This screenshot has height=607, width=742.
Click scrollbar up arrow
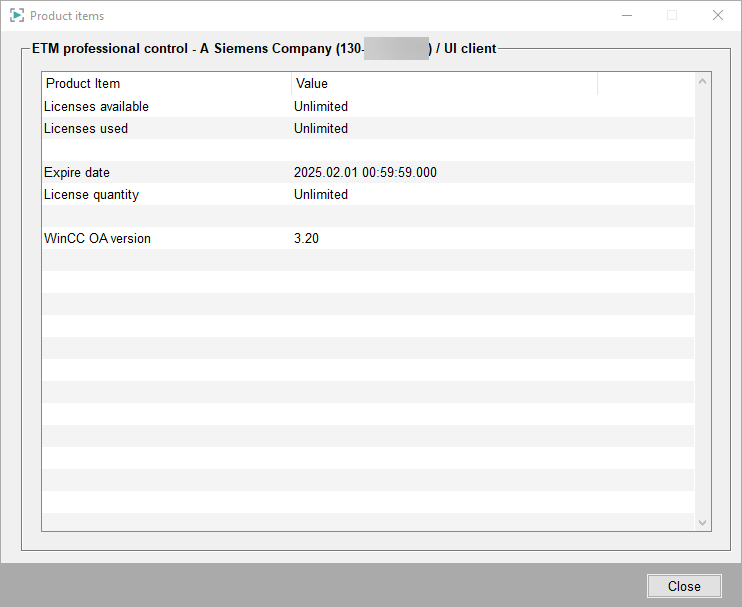[x=702, y=82]
